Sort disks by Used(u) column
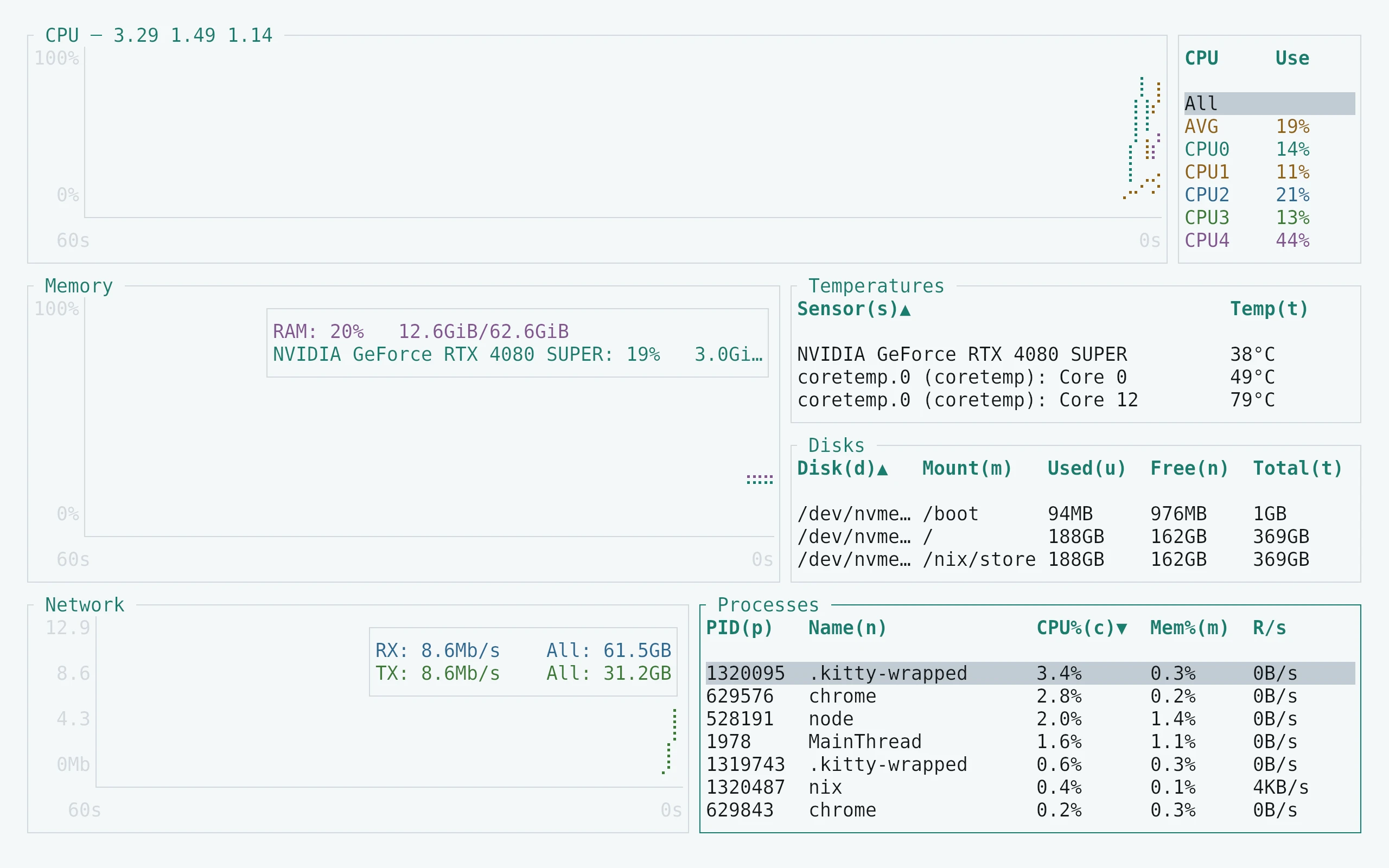 (1087, 468)
